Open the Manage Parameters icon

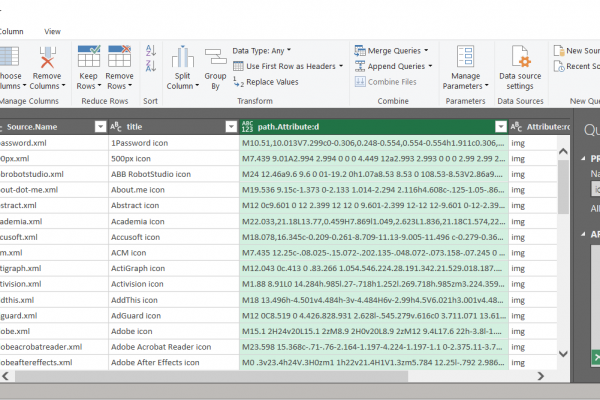pos(466,56)
